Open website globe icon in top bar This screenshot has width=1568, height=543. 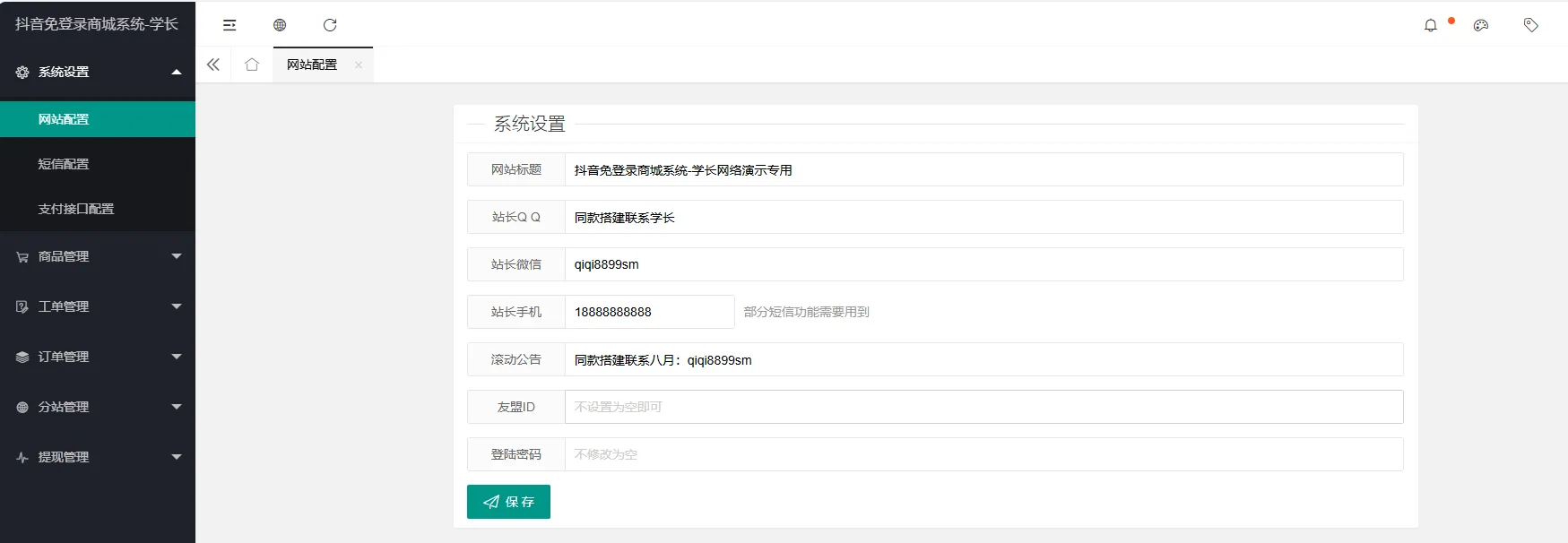280,25
